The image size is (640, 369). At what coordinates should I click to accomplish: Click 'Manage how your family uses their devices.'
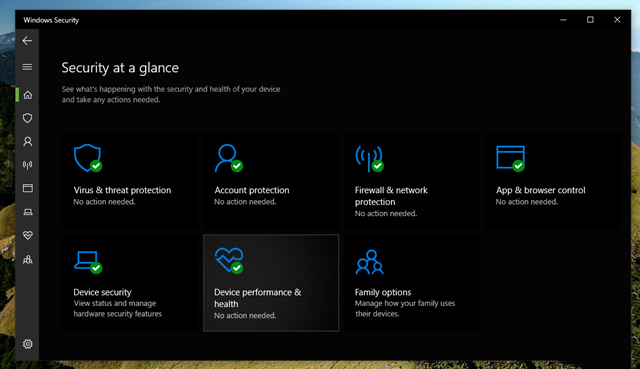(x=404, y=309)
